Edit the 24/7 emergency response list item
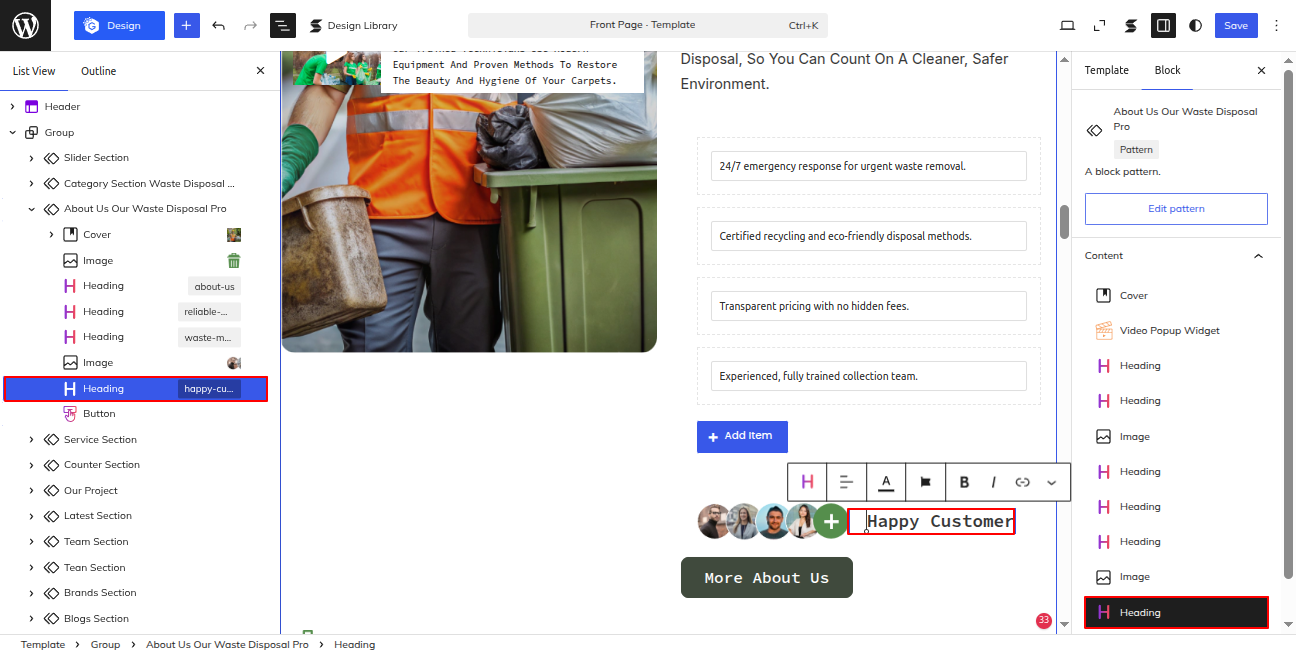1296x654 pixels. pyautogui.click(x=869, y=166)
